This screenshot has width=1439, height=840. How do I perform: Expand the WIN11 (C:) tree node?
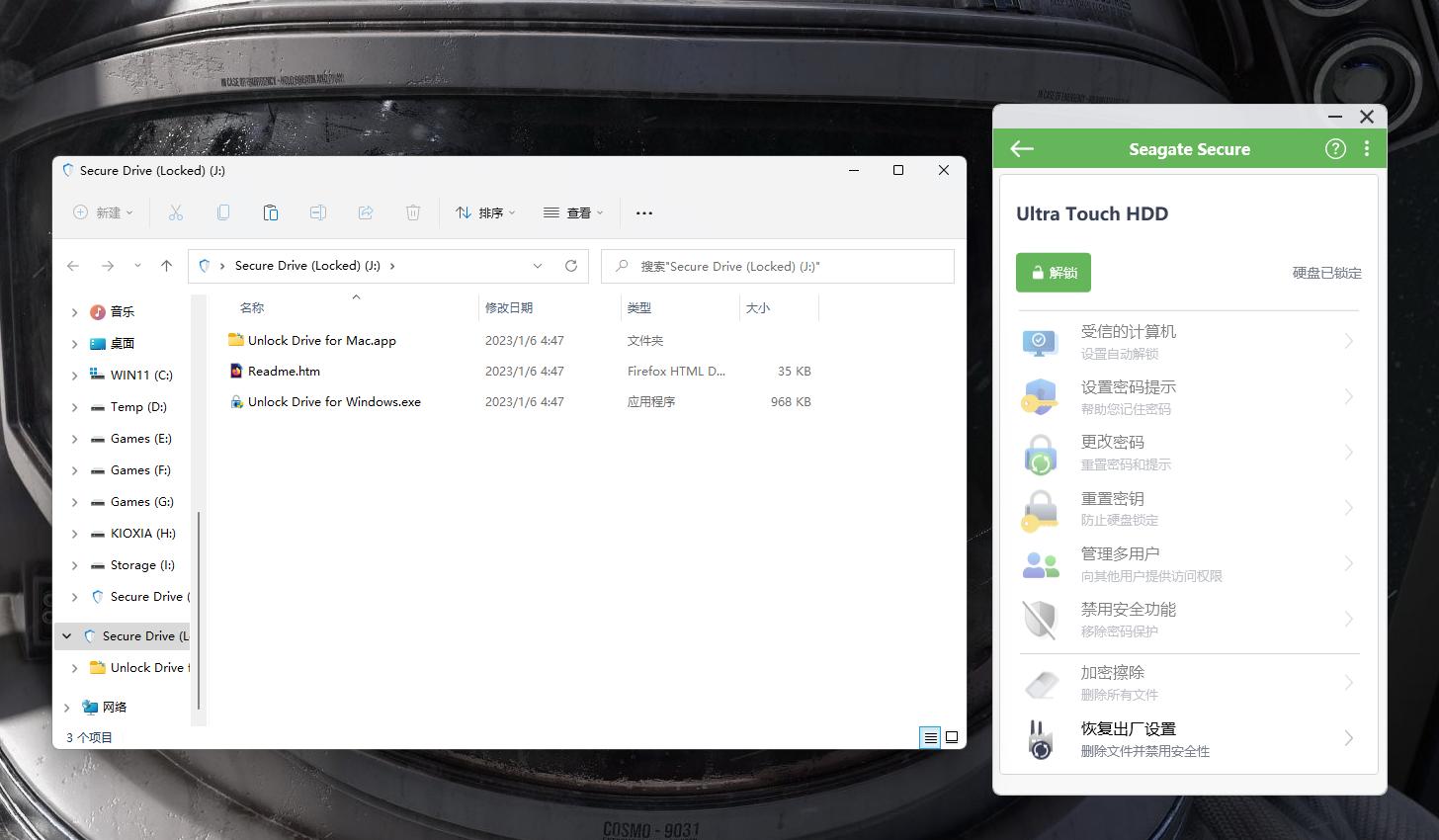(75, 376)
